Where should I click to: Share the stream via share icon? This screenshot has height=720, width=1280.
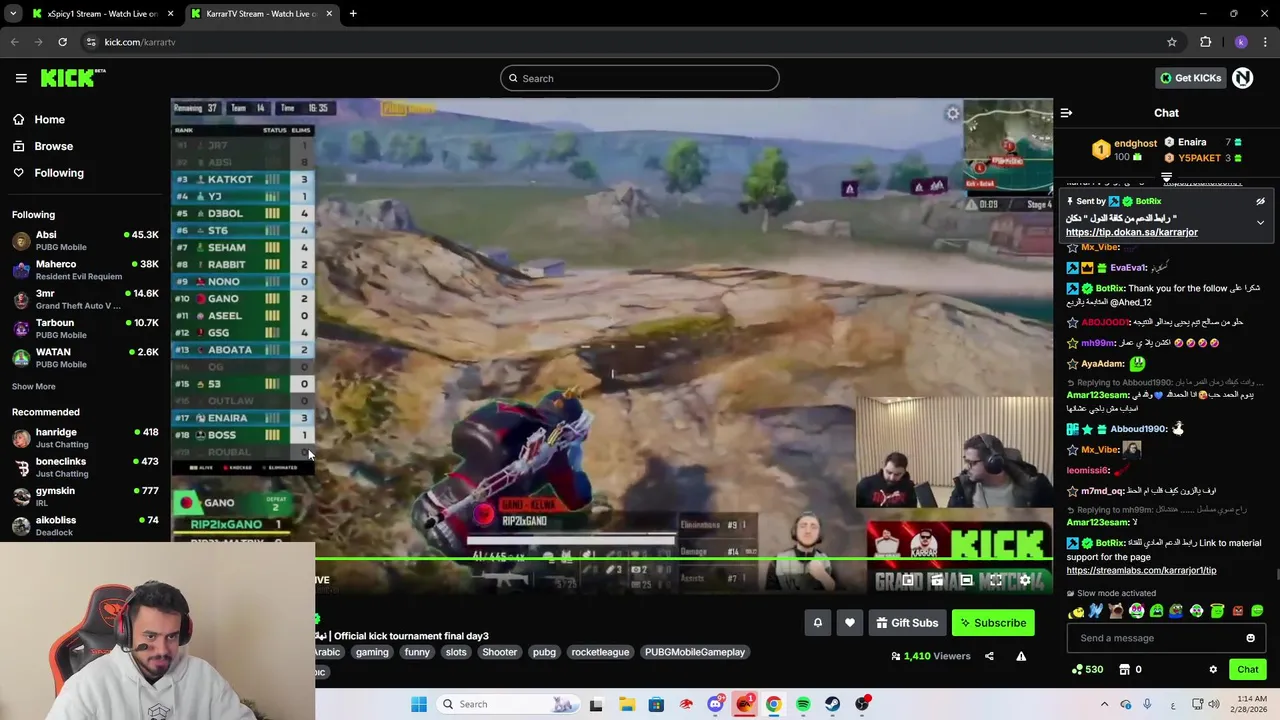[989, 656]
